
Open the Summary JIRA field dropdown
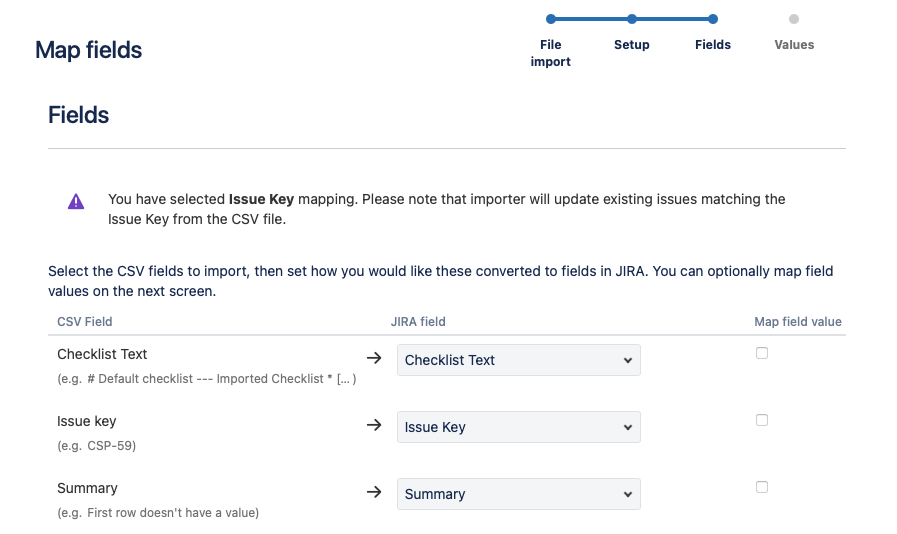pos(518,494)
